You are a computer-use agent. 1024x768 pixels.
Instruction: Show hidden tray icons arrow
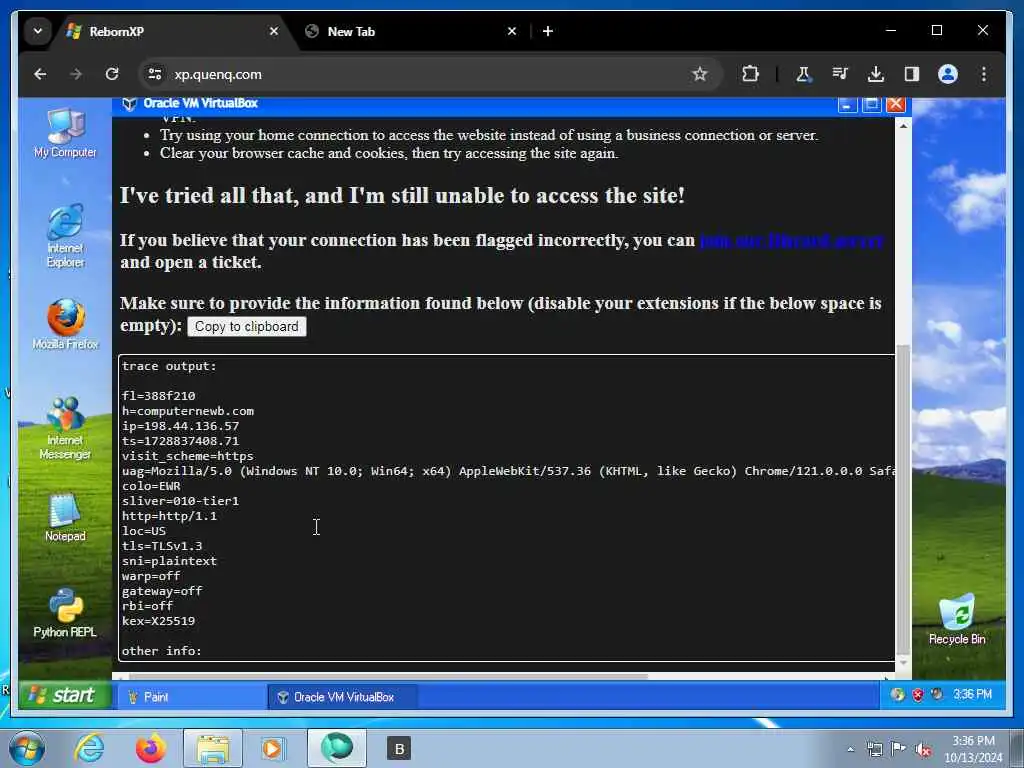point(850,749)
